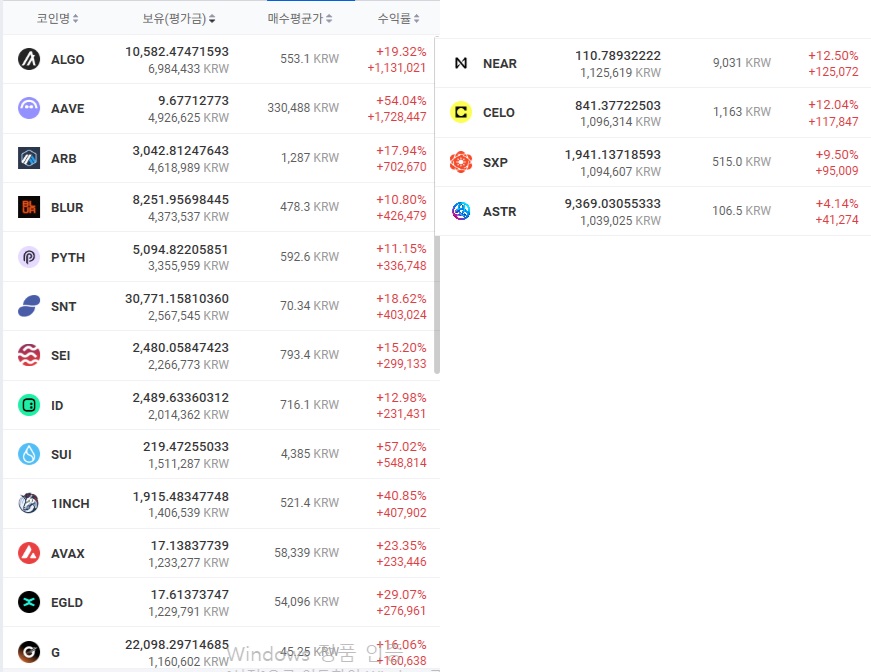This screenshot has height=672, width=871.
Task: Select the NEAR coin icon
Action: pyautogui.click(x=461, y=63)
